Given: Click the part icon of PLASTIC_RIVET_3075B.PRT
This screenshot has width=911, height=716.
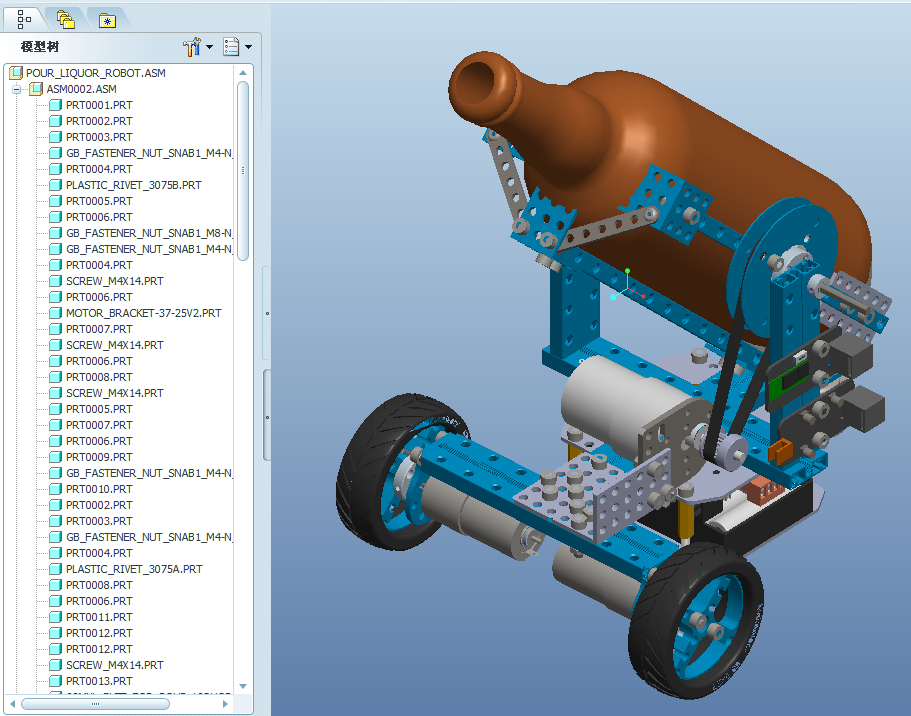Looking at the screenshot, I should [55, 185].
